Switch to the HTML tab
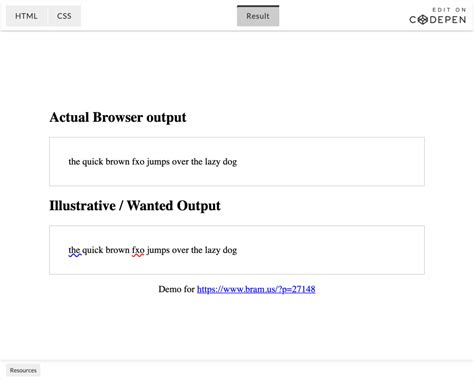 27,16
